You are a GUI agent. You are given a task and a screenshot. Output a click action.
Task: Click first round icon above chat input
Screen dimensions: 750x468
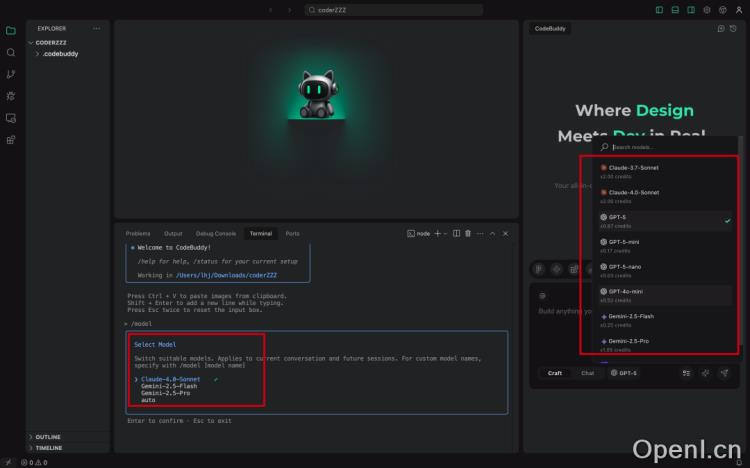pyautogui.click(x=539, y=269)
